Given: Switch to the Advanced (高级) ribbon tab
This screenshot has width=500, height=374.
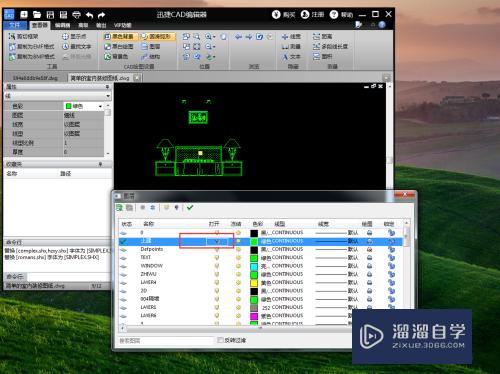Looking at the screenshot, I should pyautogui.click(x=83, y=25).
